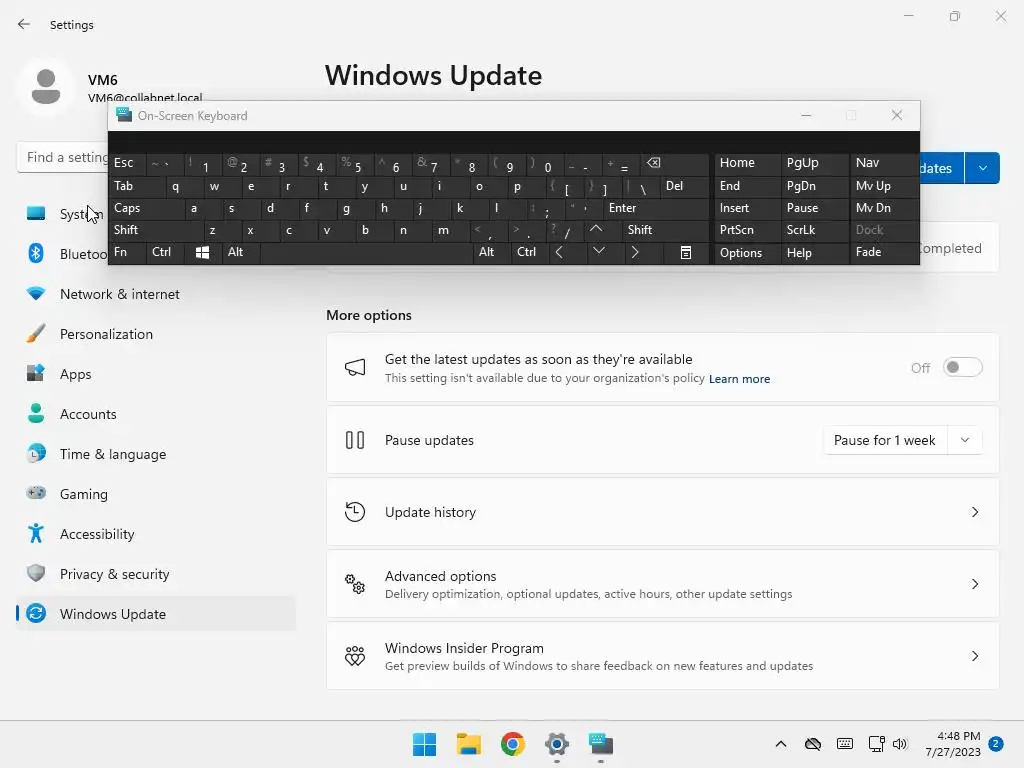Image resolution: width=1024 pixels, height=768 pixels.
Task: Click the Privacy & security shield icon
Action: click(x=36, y=573)
